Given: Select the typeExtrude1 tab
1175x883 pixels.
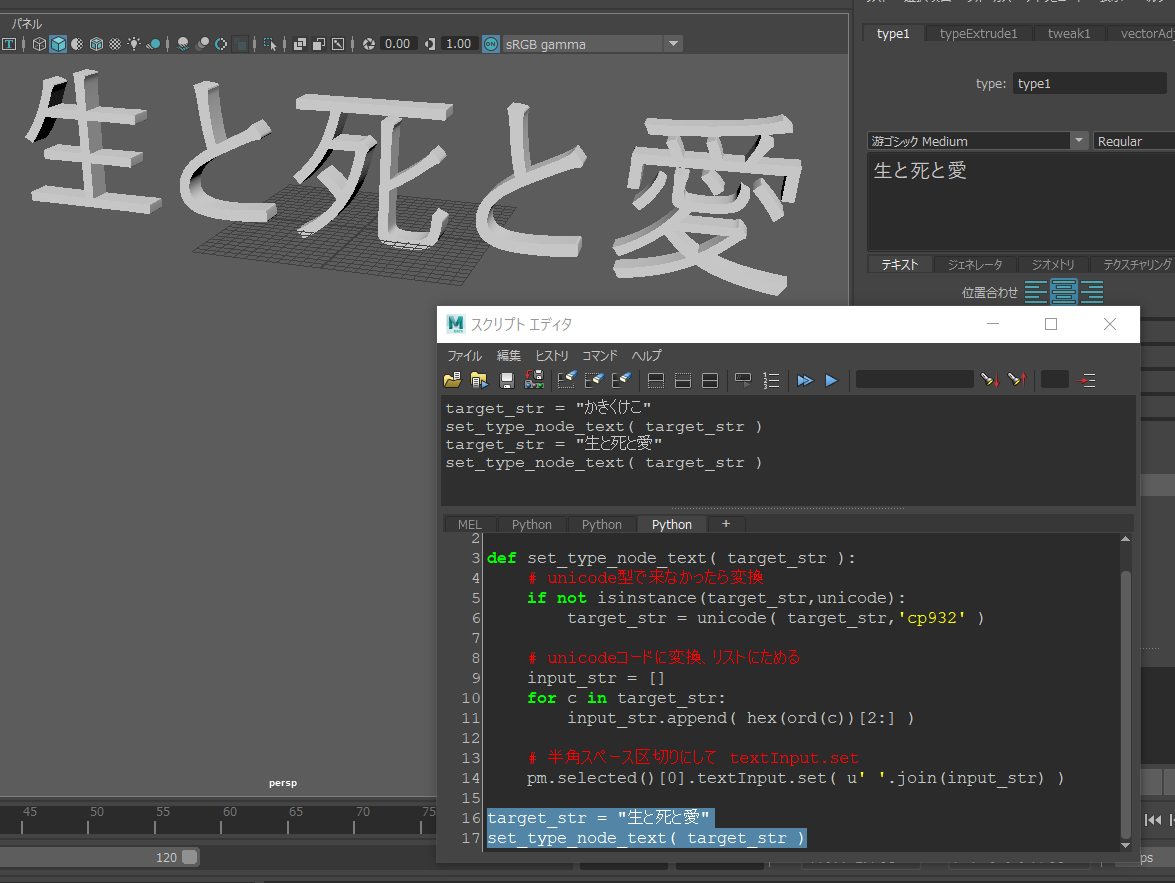Looking at the screenshot, I should pos(978,34).
